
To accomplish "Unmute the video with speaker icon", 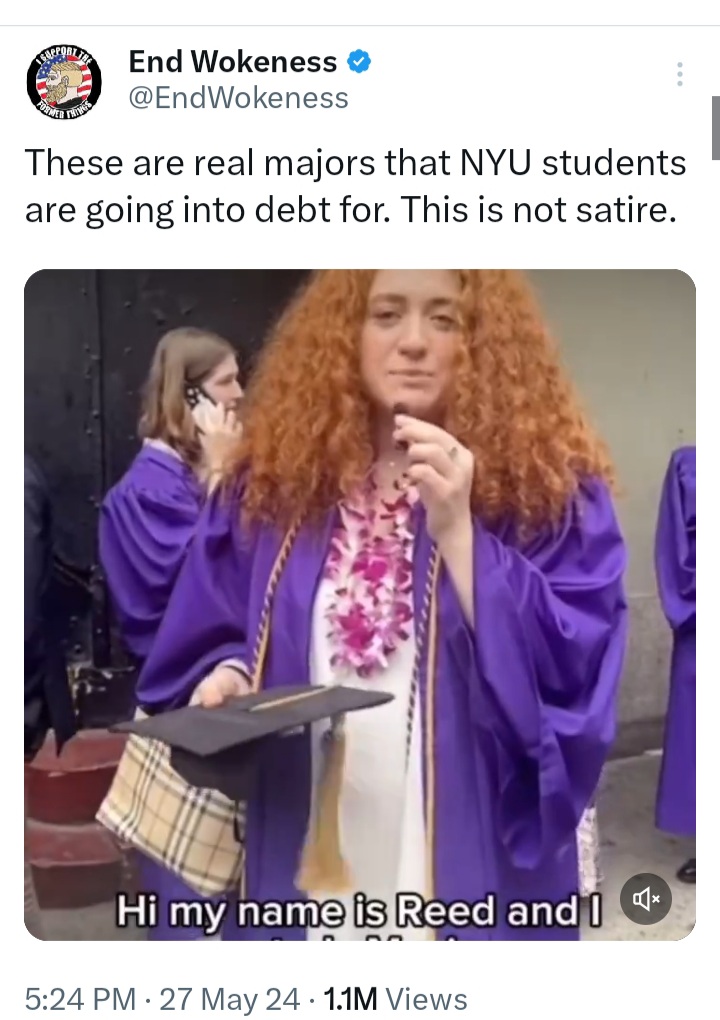I will (646, 899).
